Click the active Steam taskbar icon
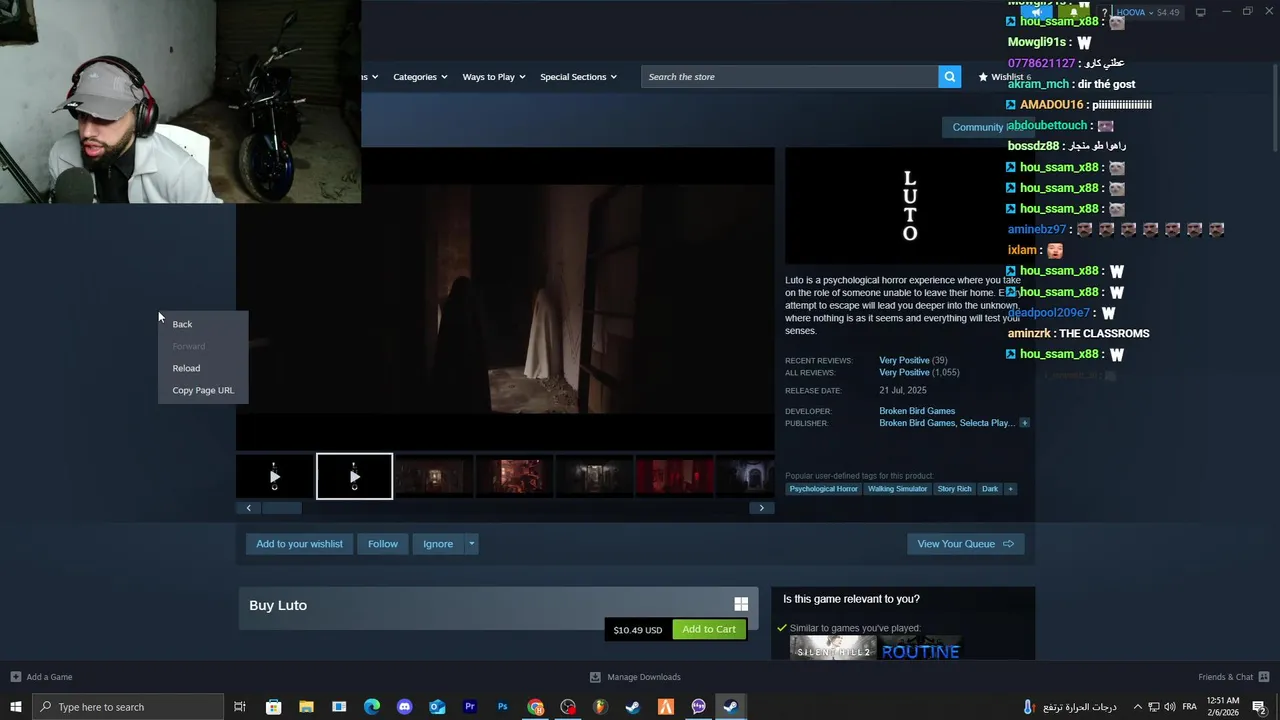This screenshot has height=720, width=1280. coord(731,707)
